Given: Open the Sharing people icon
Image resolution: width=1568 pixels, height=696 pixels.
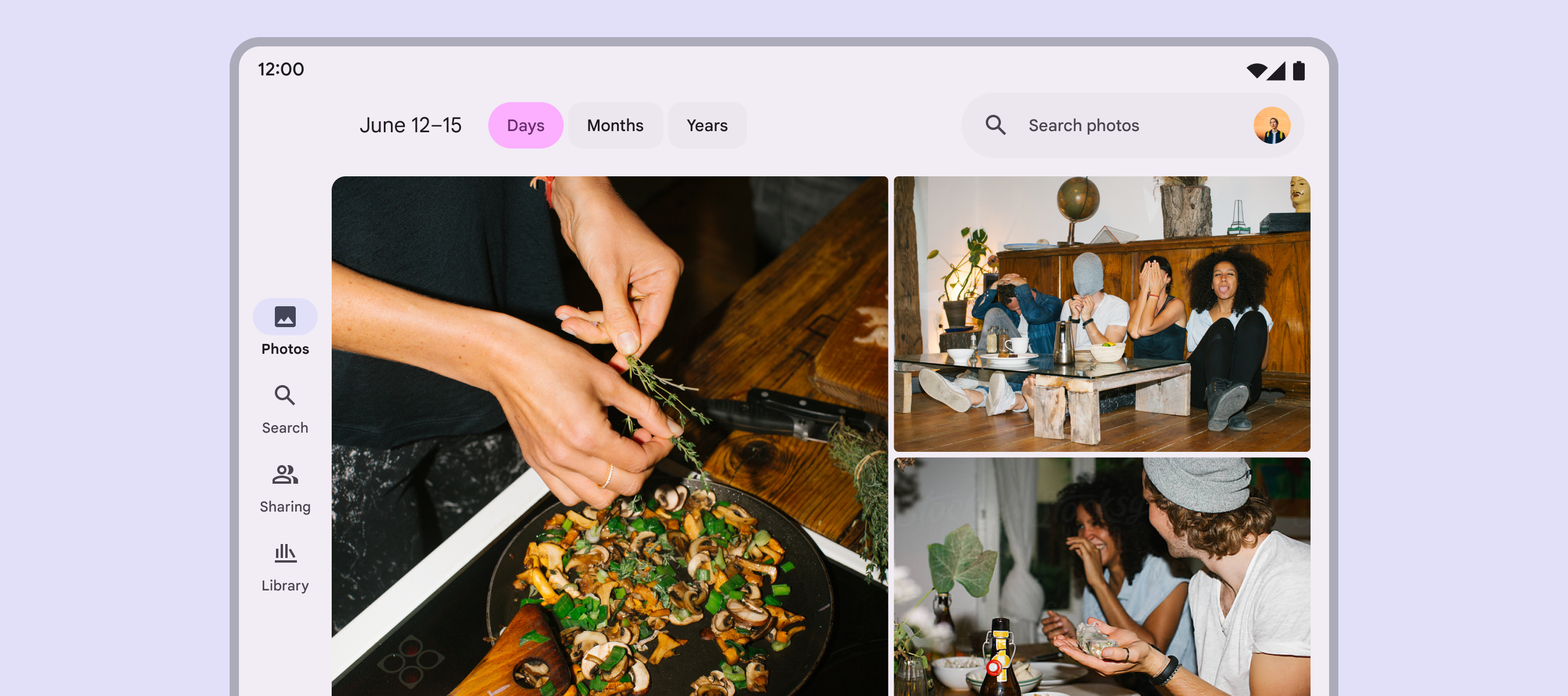Looking at the screenshot, I should click(285, 474).
